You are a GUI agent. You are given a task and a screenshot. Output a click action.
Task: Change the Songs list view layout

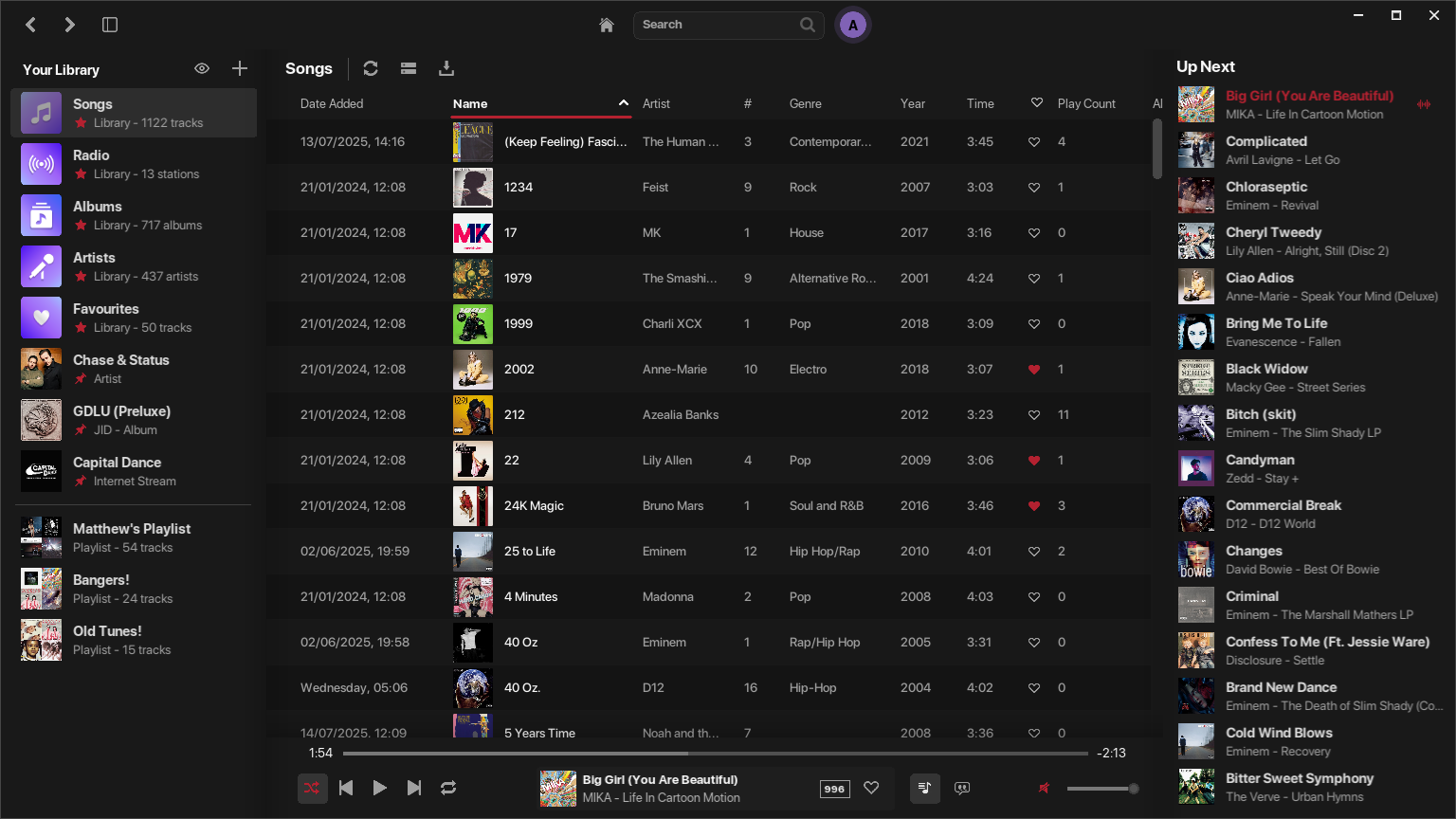click(x=409, y=68)
